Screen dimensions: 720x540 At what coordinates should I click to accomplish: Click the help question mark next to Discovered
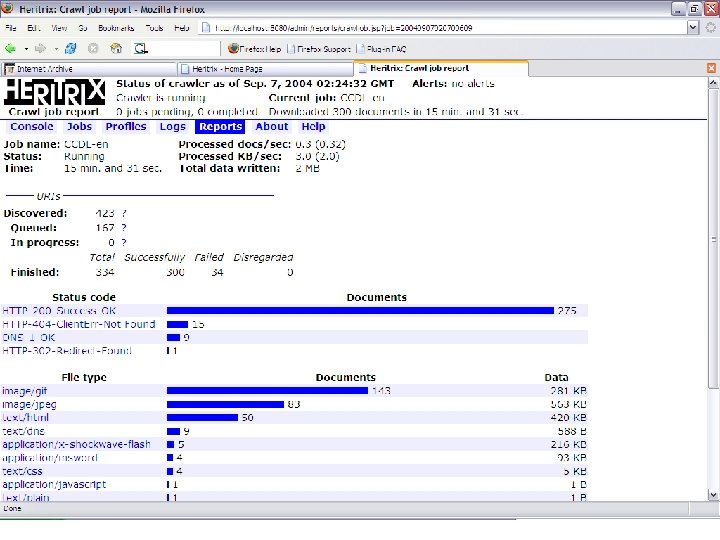pos(124,214)
